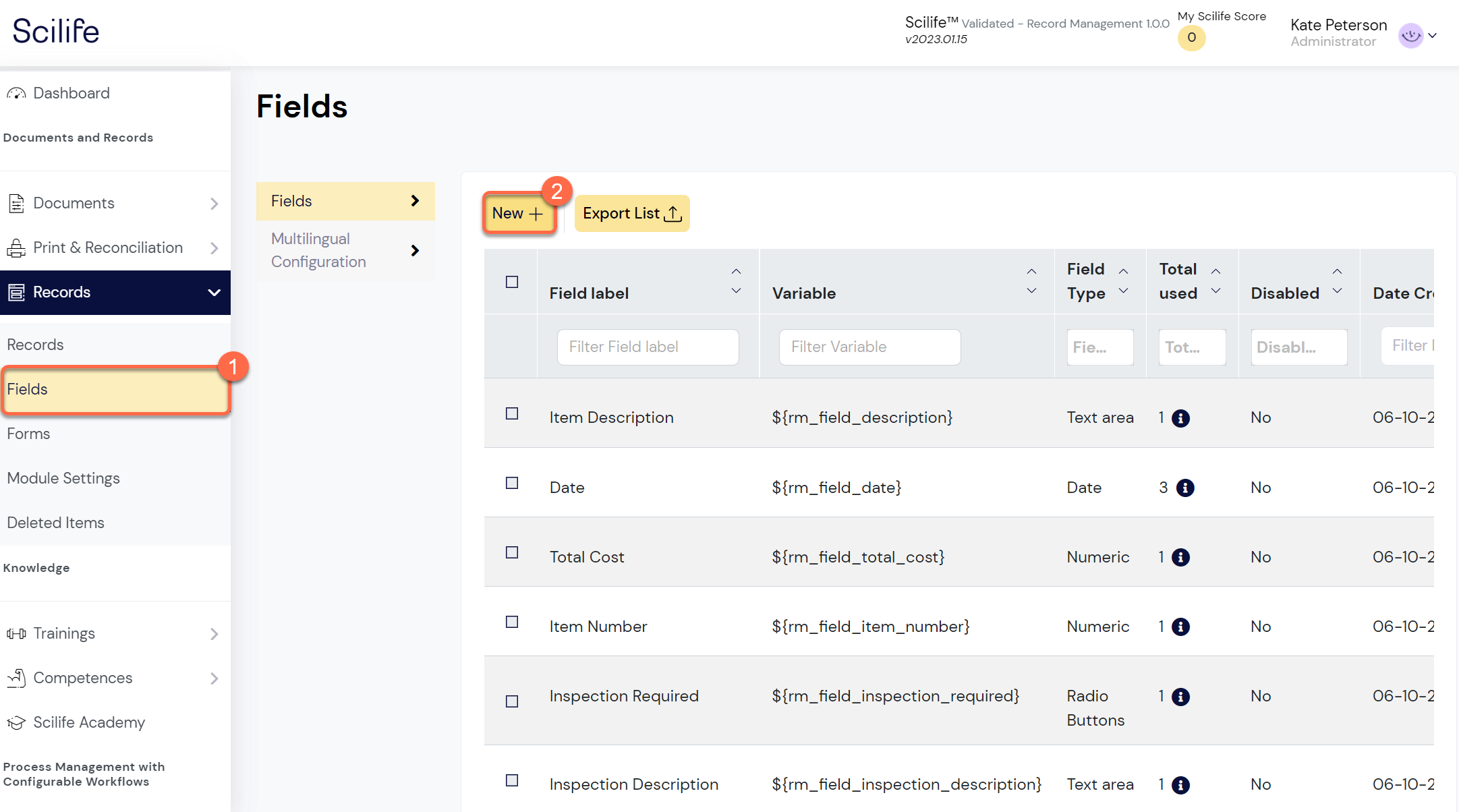Image resolution: width=1459 pixels, height=812 pixels.
Task: Select the Print & Reconciliation icon
Action: pos(16,248)
